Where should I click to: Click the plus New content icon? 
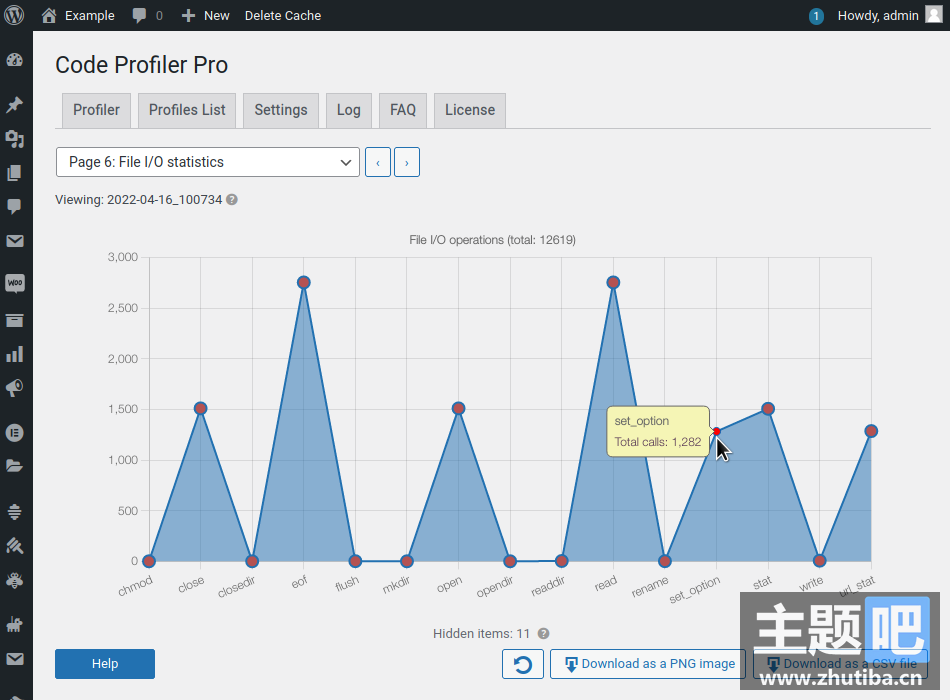[x=188, y=16]
